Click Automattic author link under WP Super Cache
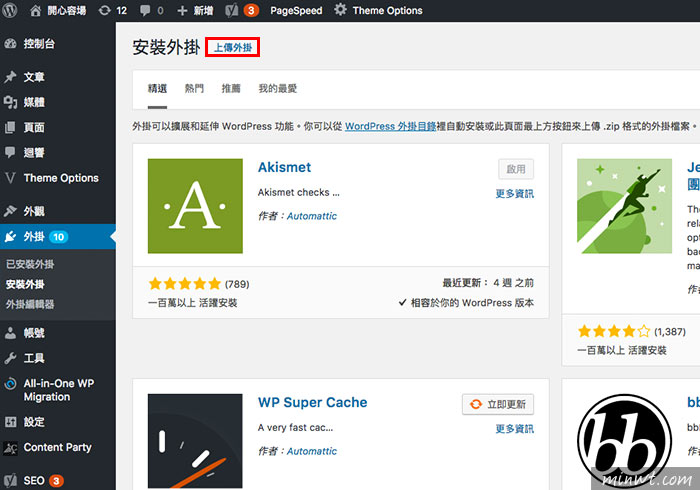Viewport: 700px width, 490px height. click(312, 451)
